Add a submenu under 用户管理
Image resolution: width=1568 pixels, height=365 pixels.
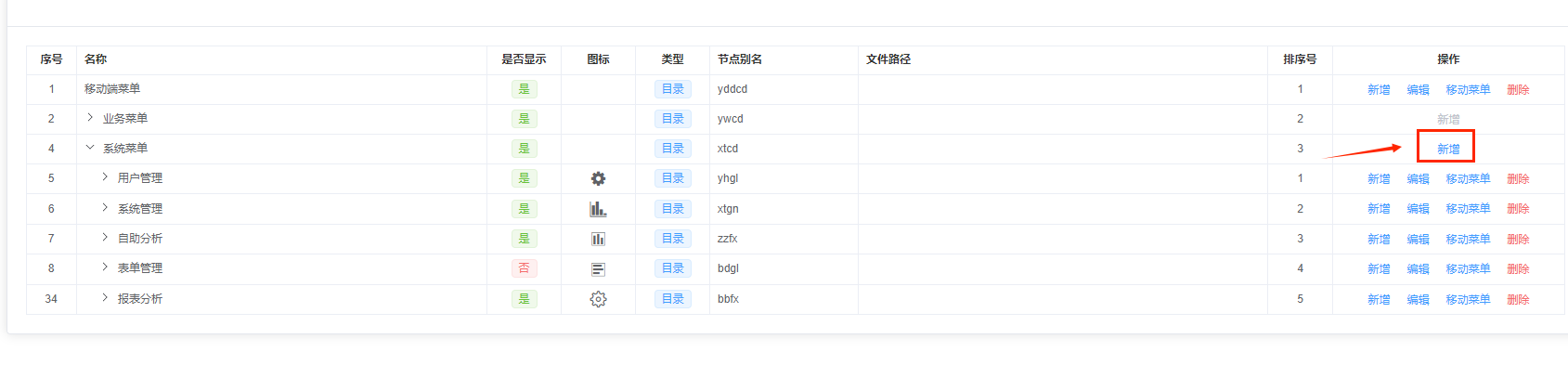pyautogui.click(x=1379, y=179)
